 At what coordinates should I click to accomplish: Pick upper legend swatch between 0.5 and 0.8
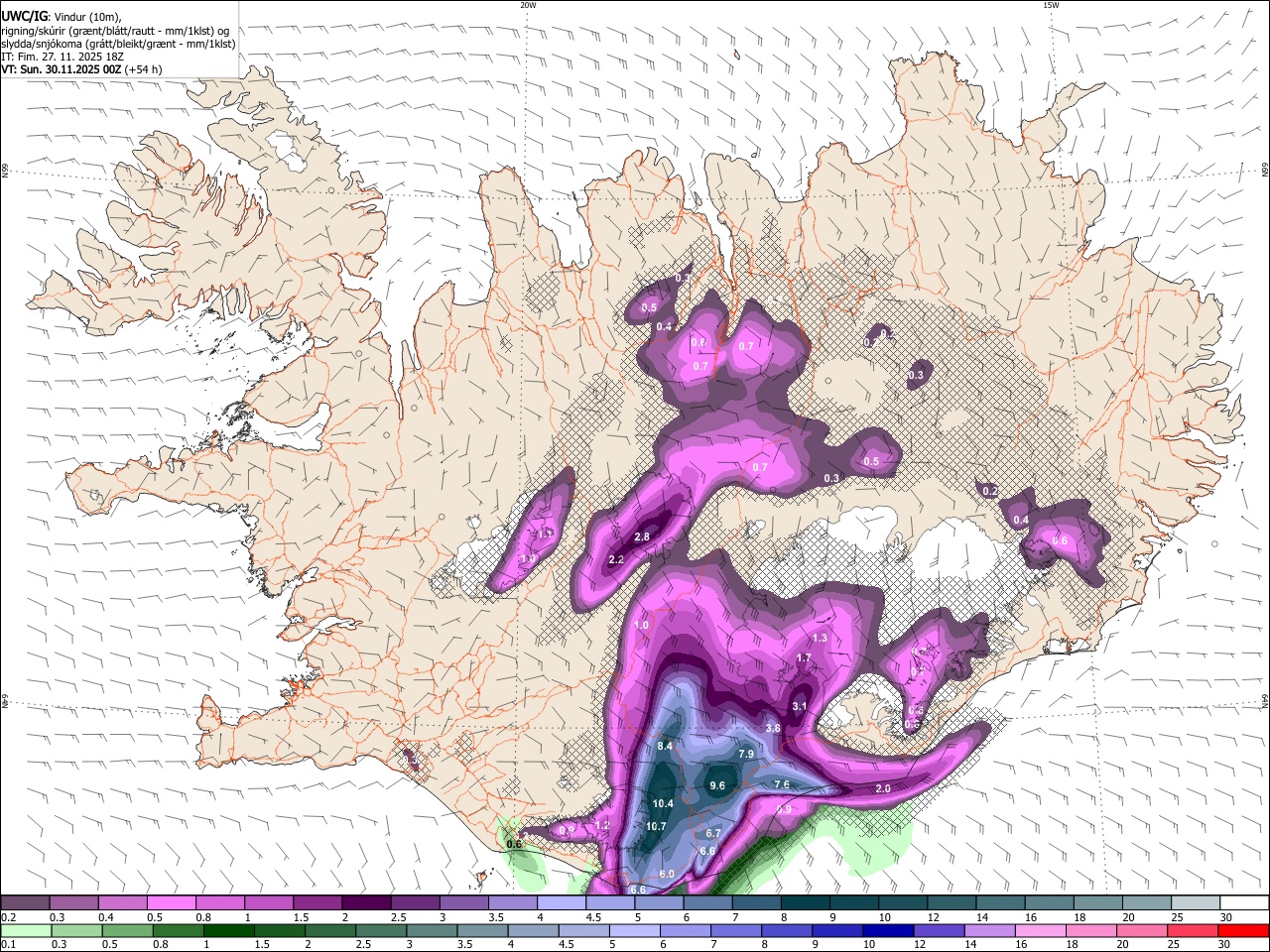[172, 902]
